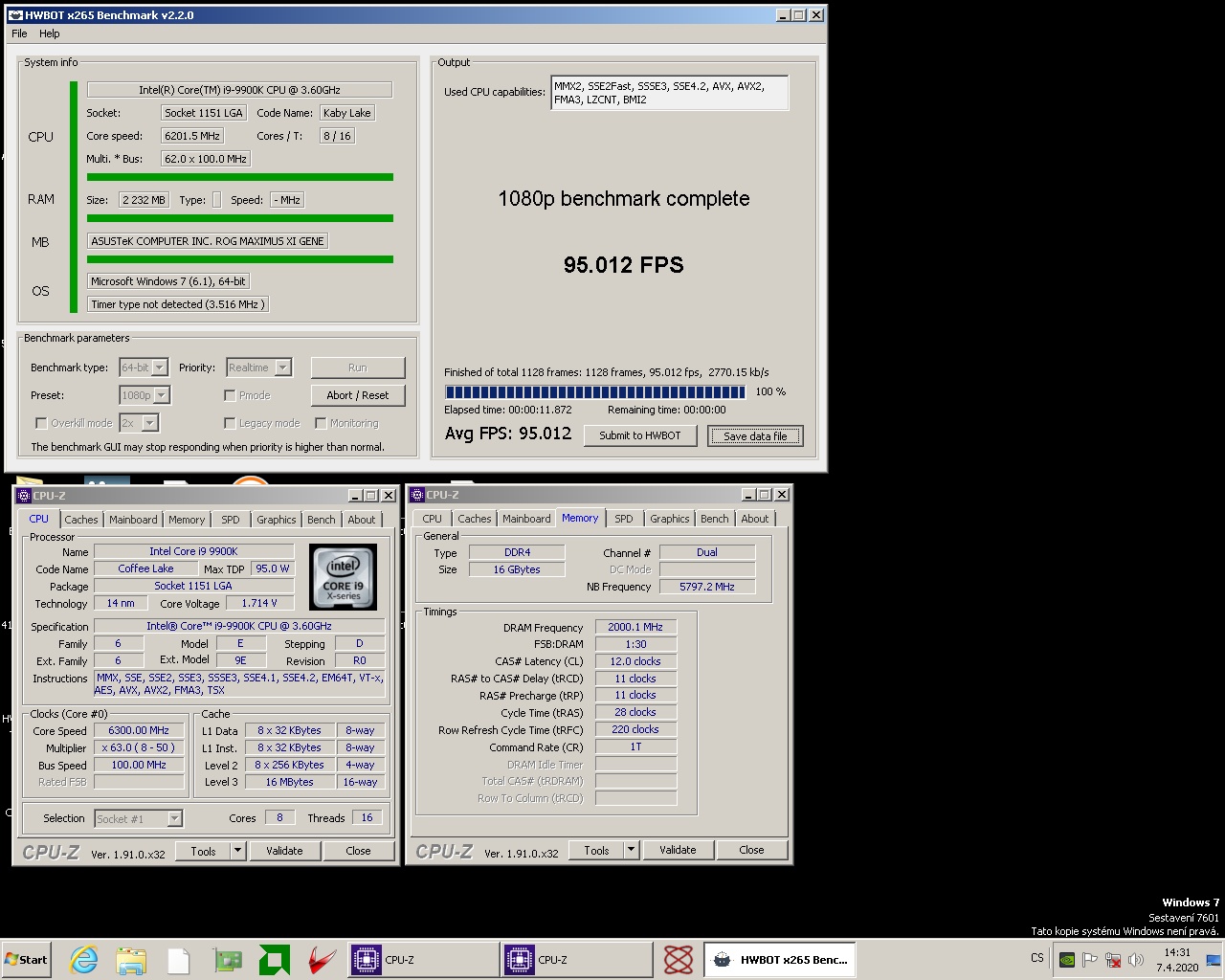Open Graphics tab in left CPU-Z
1225x980 pixels.
coord(277,520)
